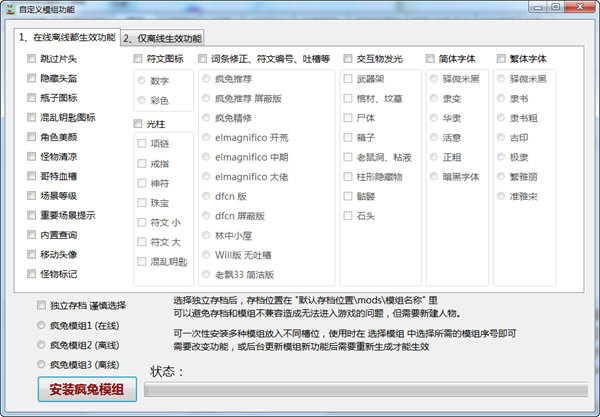Enable 场景等级 checkbox
Viewport: 600px width, 417px height.
31,195
